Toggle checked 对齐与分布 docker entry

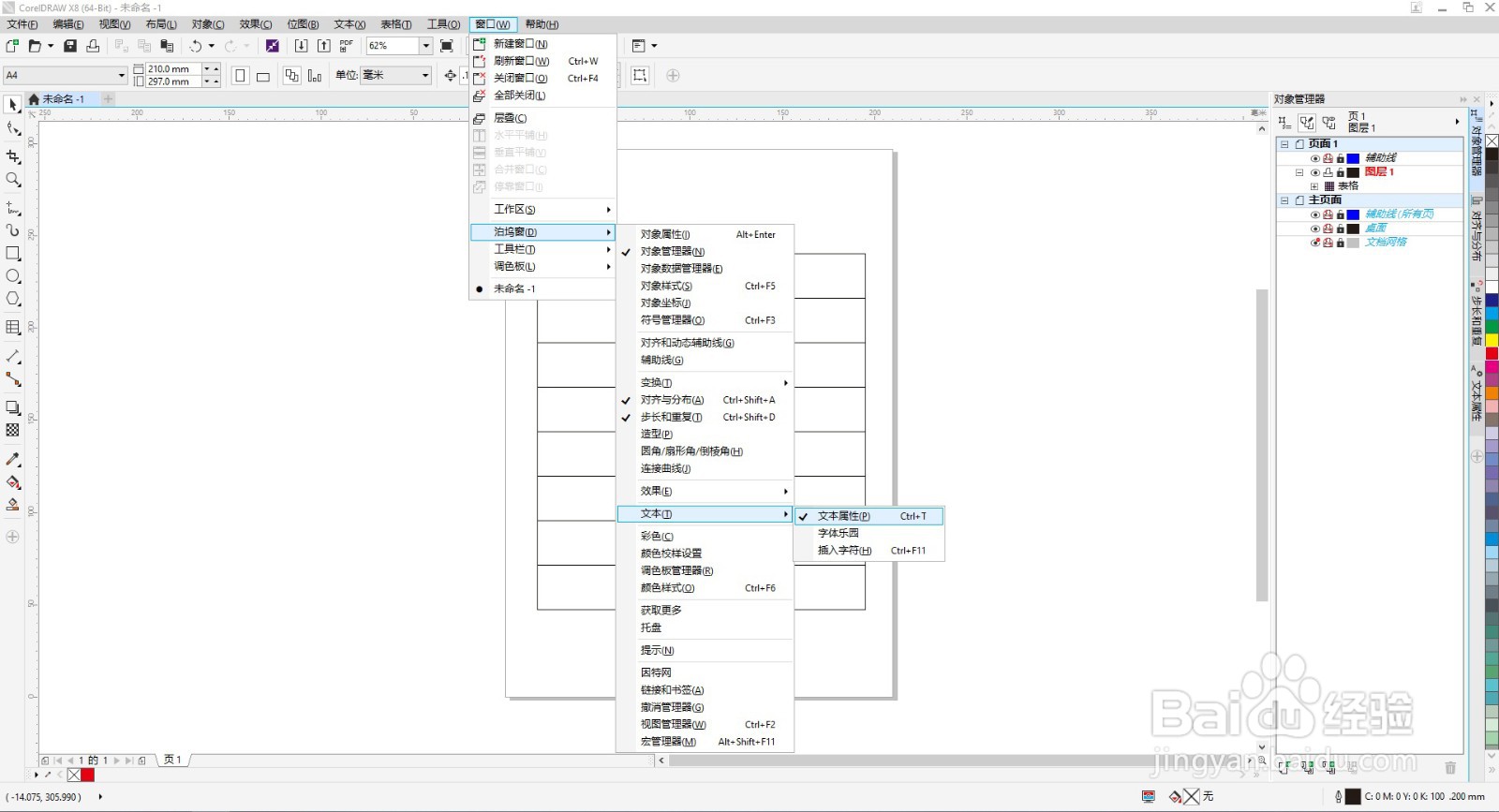pyautogui.click(x=705, y=400)
